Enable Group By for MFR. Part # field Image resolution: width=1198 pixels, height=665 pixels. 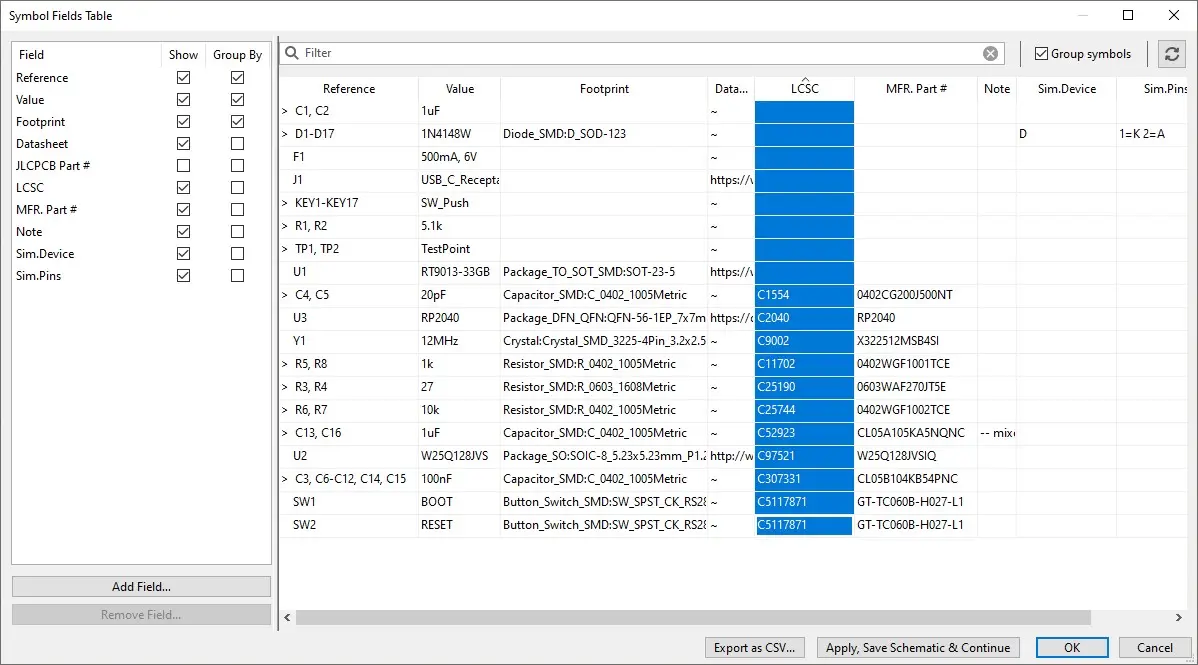(238, 209)
